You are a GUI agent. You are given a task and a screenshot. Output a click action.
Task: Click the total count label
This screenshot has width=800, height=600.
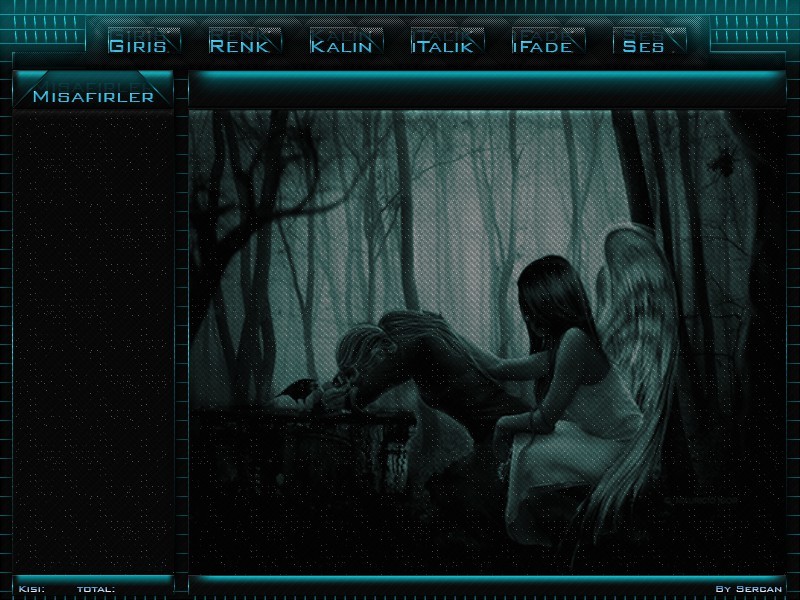96,589
